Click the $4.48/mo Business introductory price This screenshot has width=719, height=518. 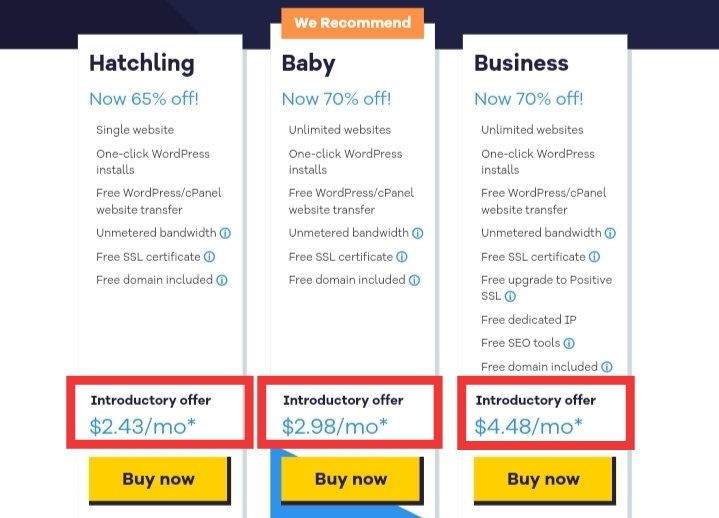tap(528, 426)
